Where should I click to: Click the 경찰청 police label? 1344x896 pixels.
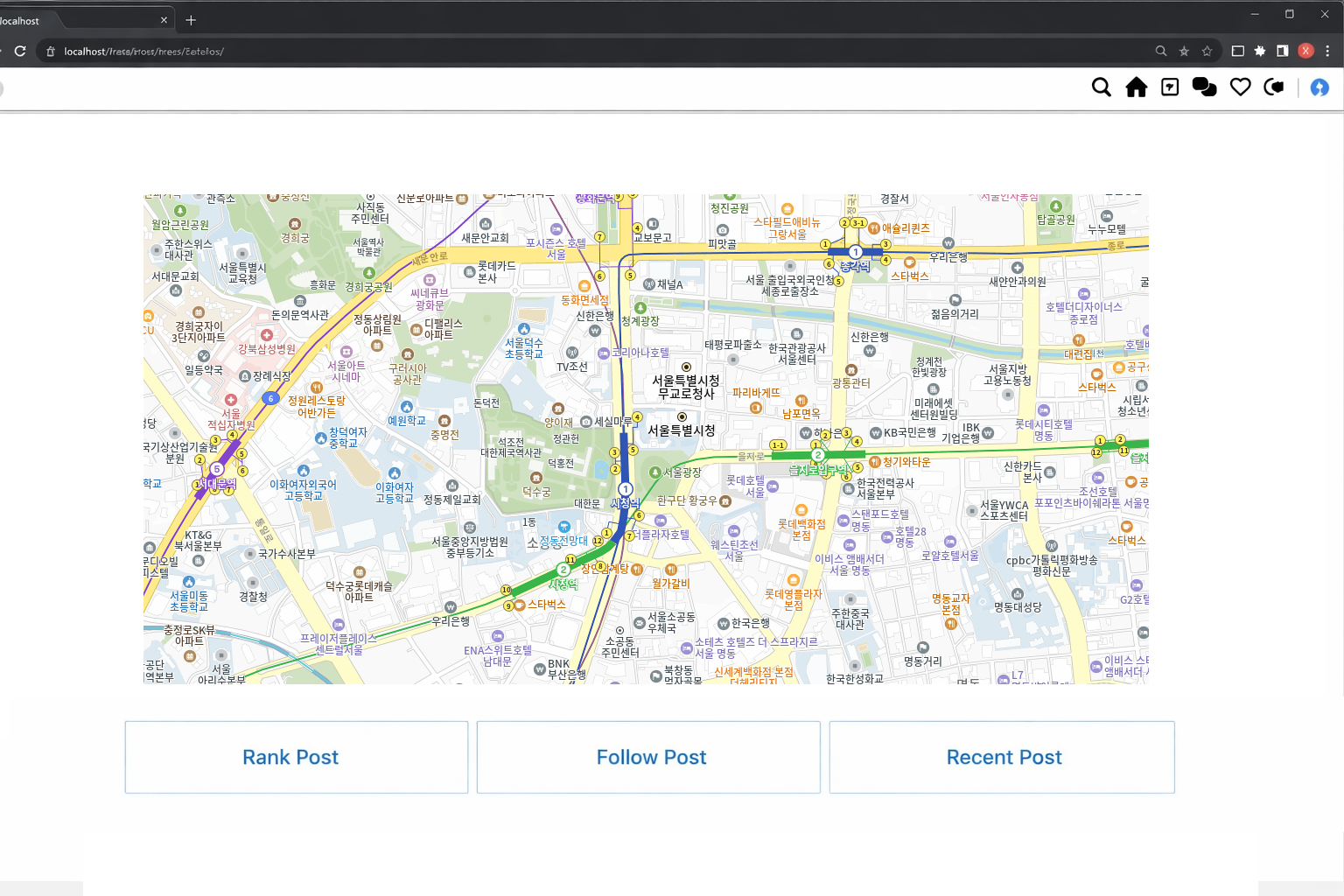[254, 597]
